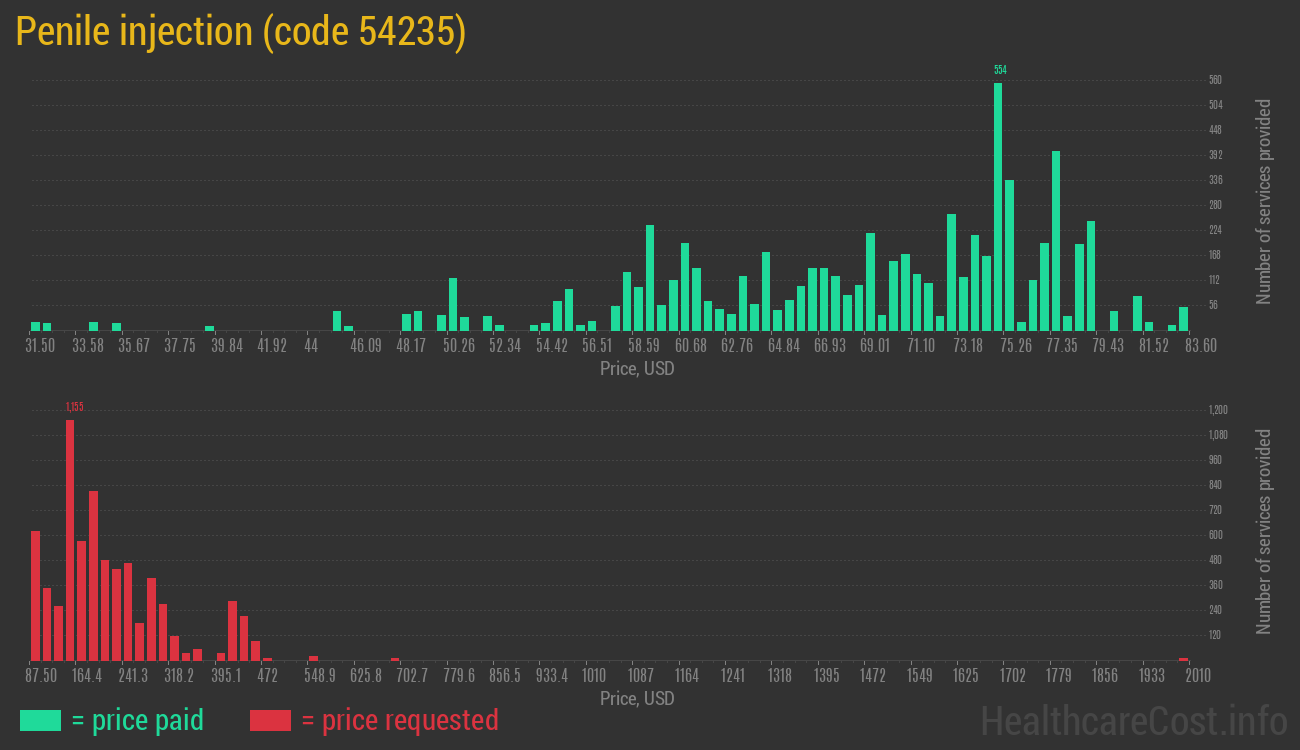1300x750 pixels.
Task: Click the "Penile injection (code 54235)" chart title
Action: click(x=241, y=32)
